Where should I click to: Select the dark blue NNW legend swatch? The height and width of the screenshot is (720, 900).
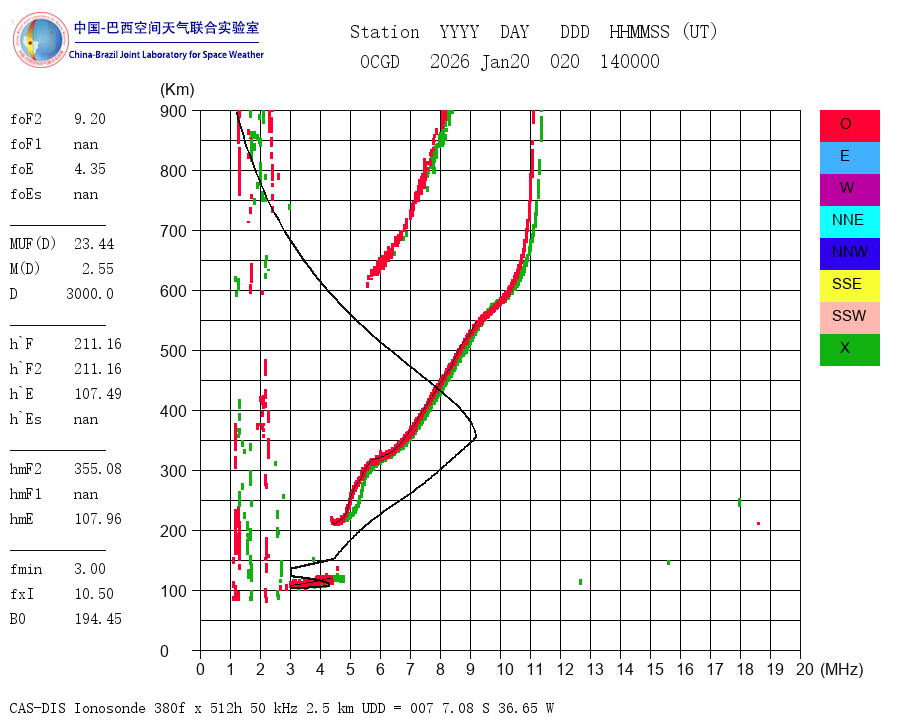849,254
